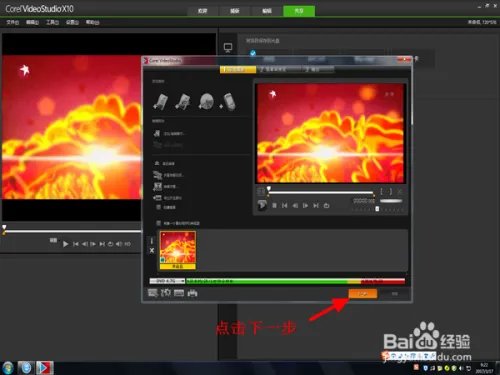Toggle the first-clip-as-intro checkbox above thumbnail strip
500x375 pixels.
point(159,223)
